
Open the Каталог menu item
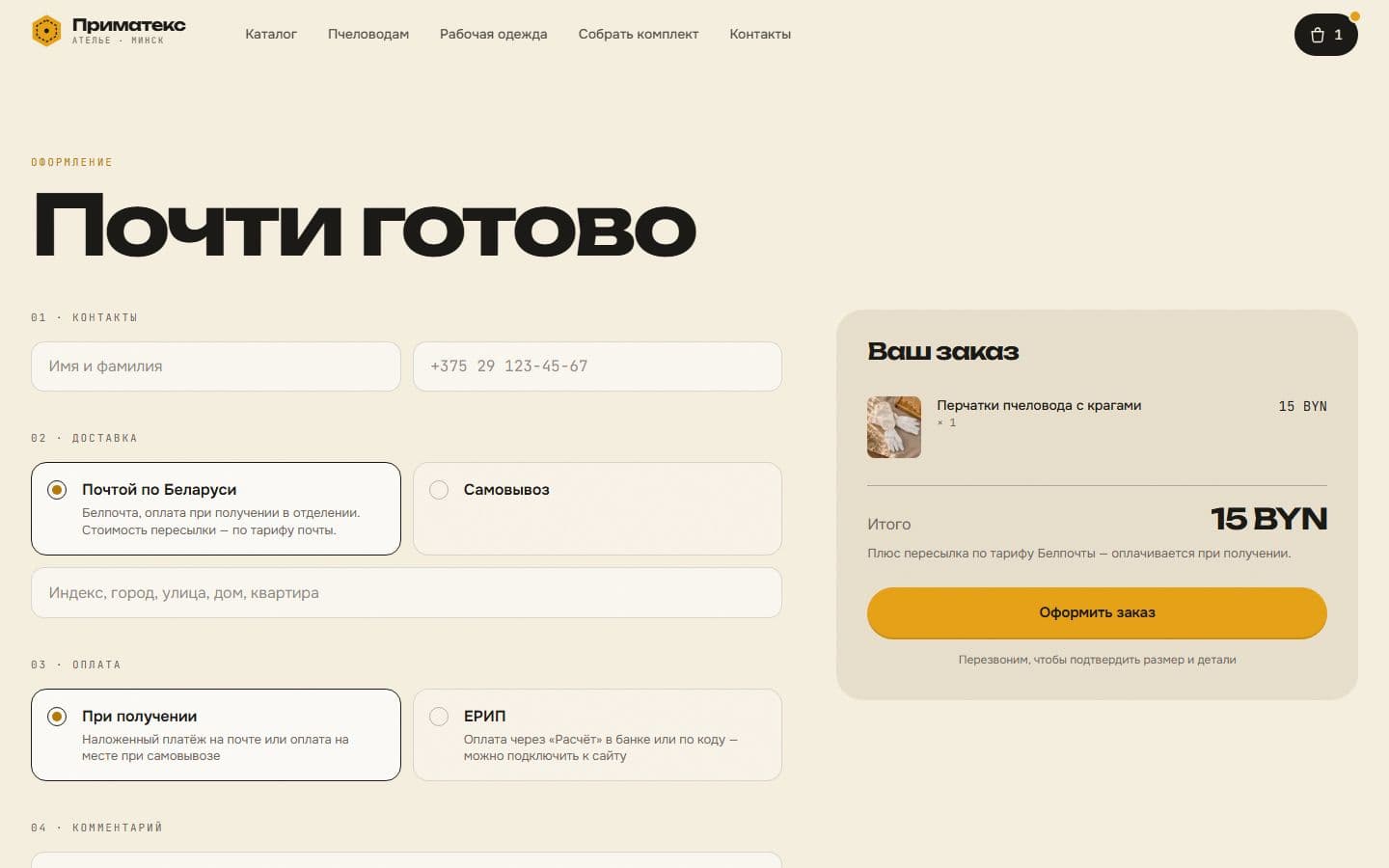click(271, 34)
